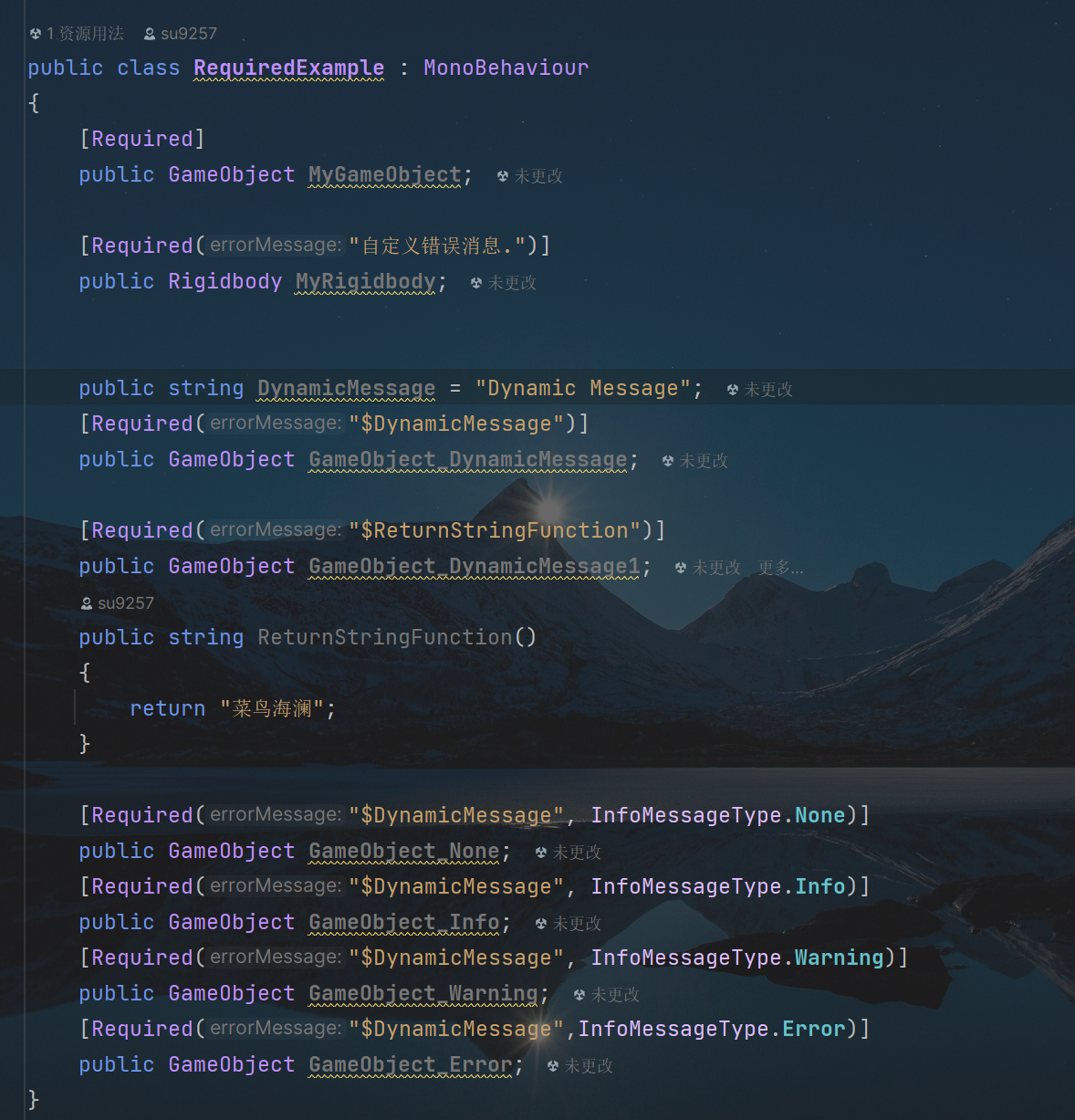Click the DynamicMessage string field name
The image size is (1075, 1120).
coord(347,388)
